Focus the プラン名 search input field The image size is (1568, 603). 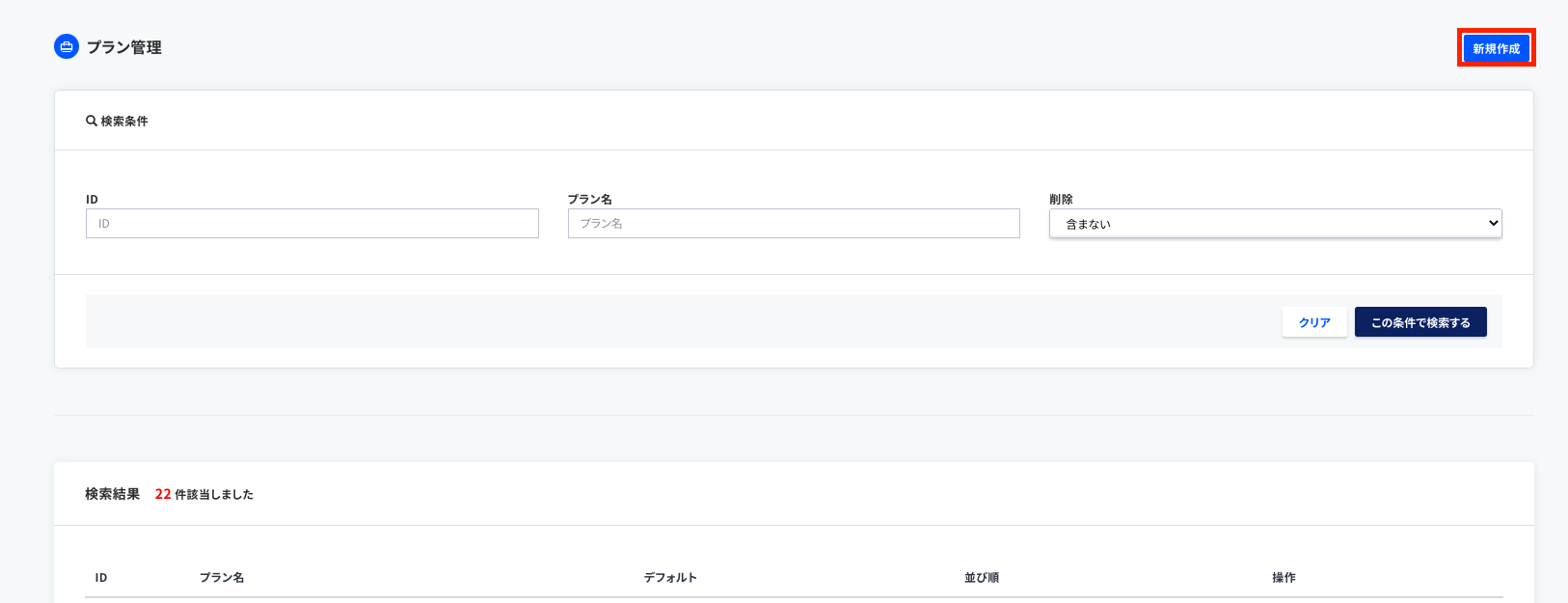pos(794,223)
